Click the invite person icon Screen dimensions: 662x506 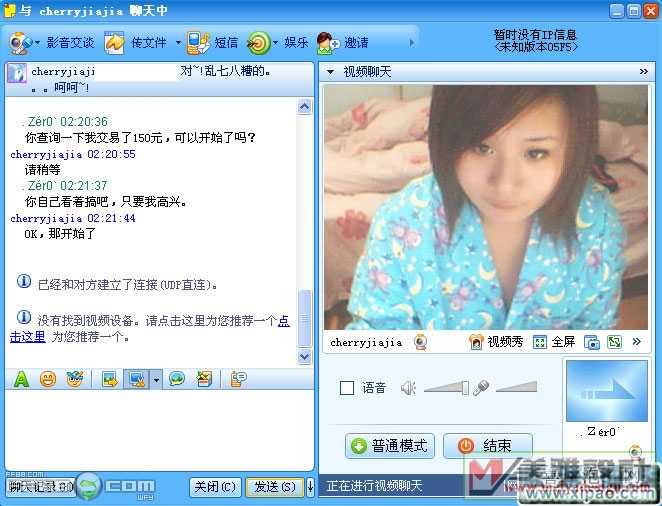coord(328,43)
